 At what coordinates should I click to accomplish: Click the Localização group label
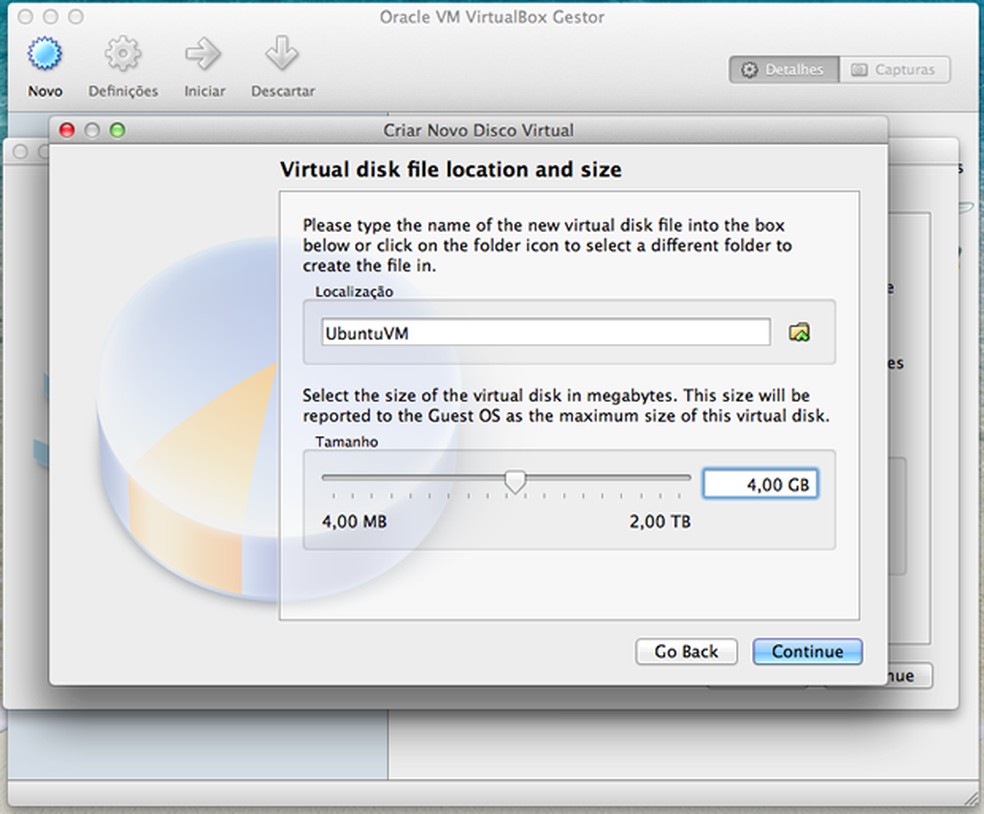coord(354,292)
